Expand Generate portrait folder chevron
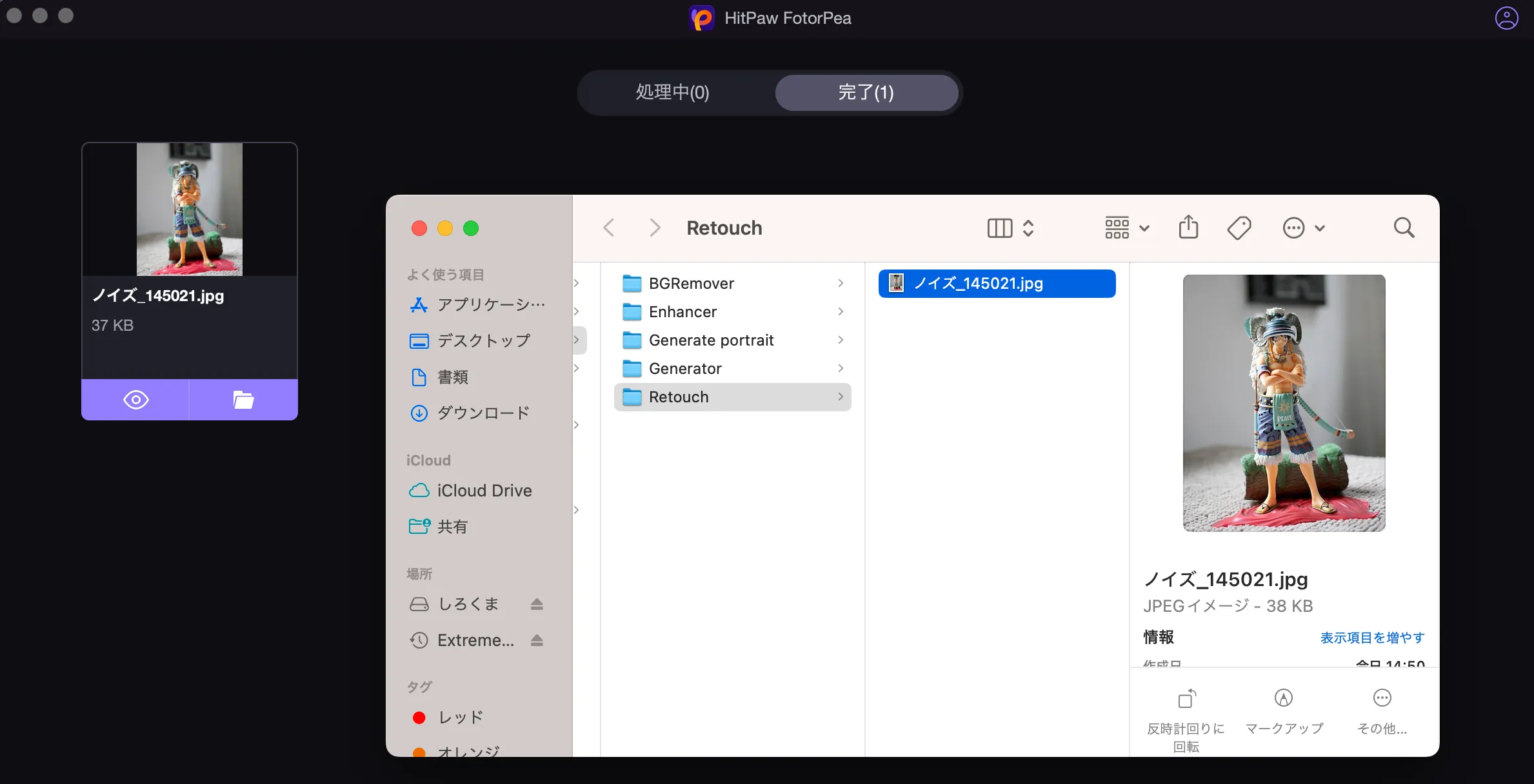Viewport: 1534px width, 784px height. pyautogui.click(x=841, y=340)
